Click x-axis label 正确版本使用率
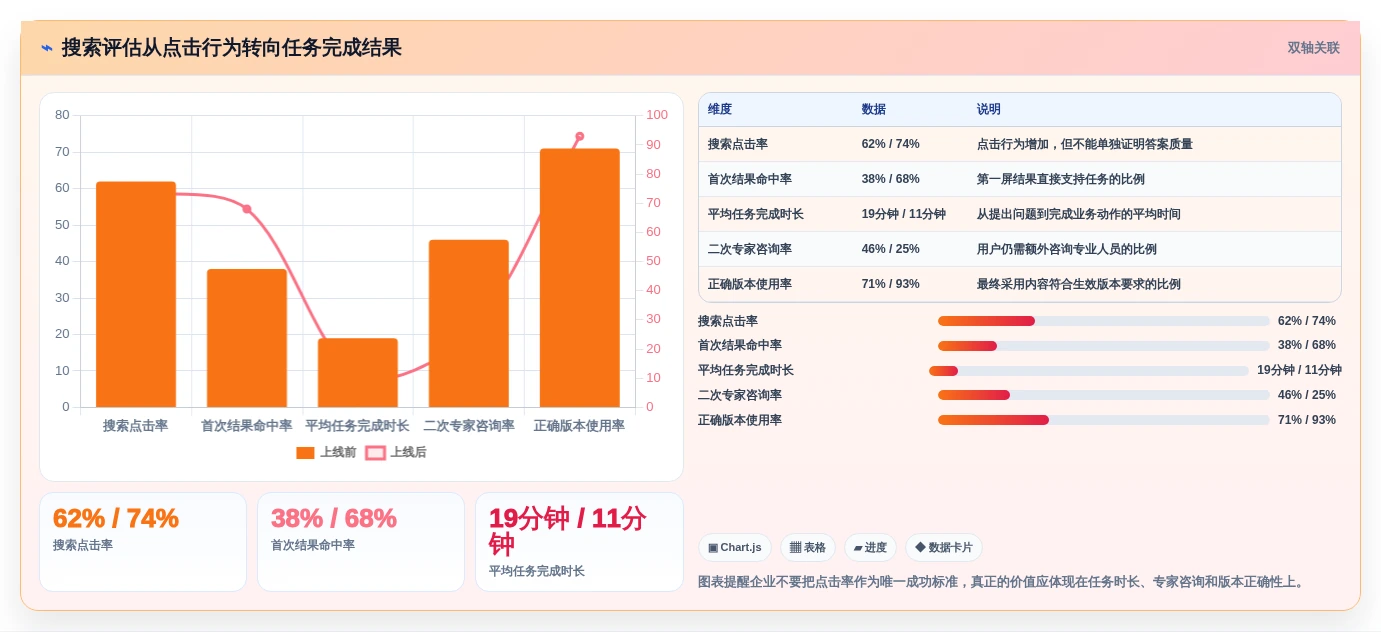The image size is (1381, 632). (580, 426)
